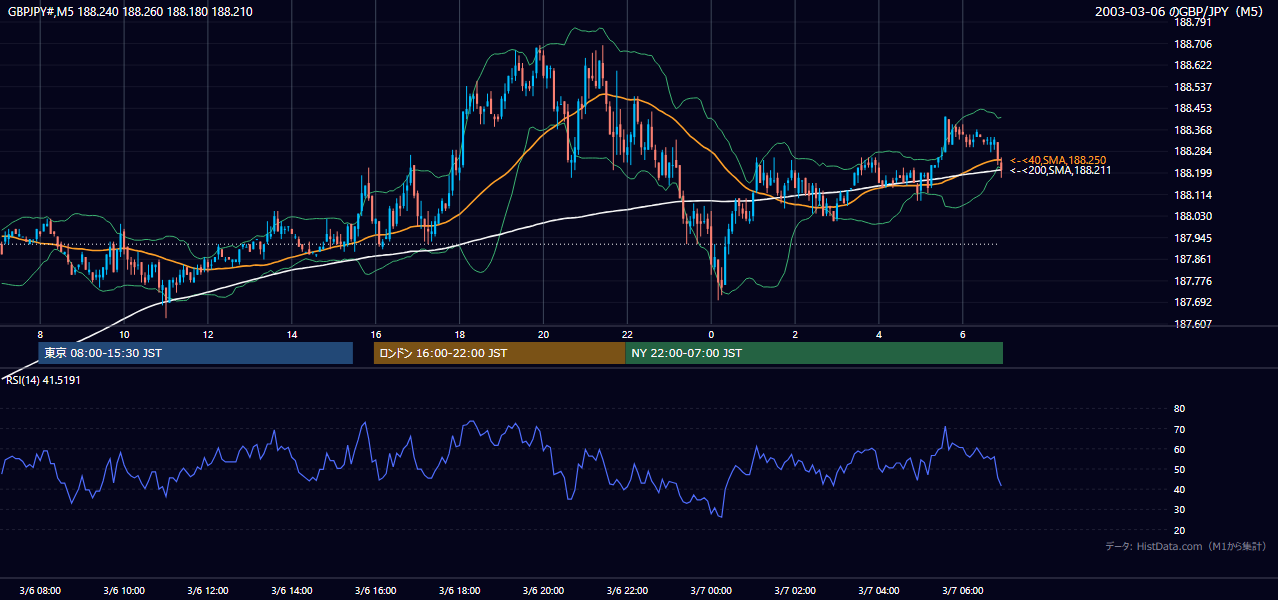Click the RSI axis level 50
This screenshot has width=1278, height=600.
1179,470
